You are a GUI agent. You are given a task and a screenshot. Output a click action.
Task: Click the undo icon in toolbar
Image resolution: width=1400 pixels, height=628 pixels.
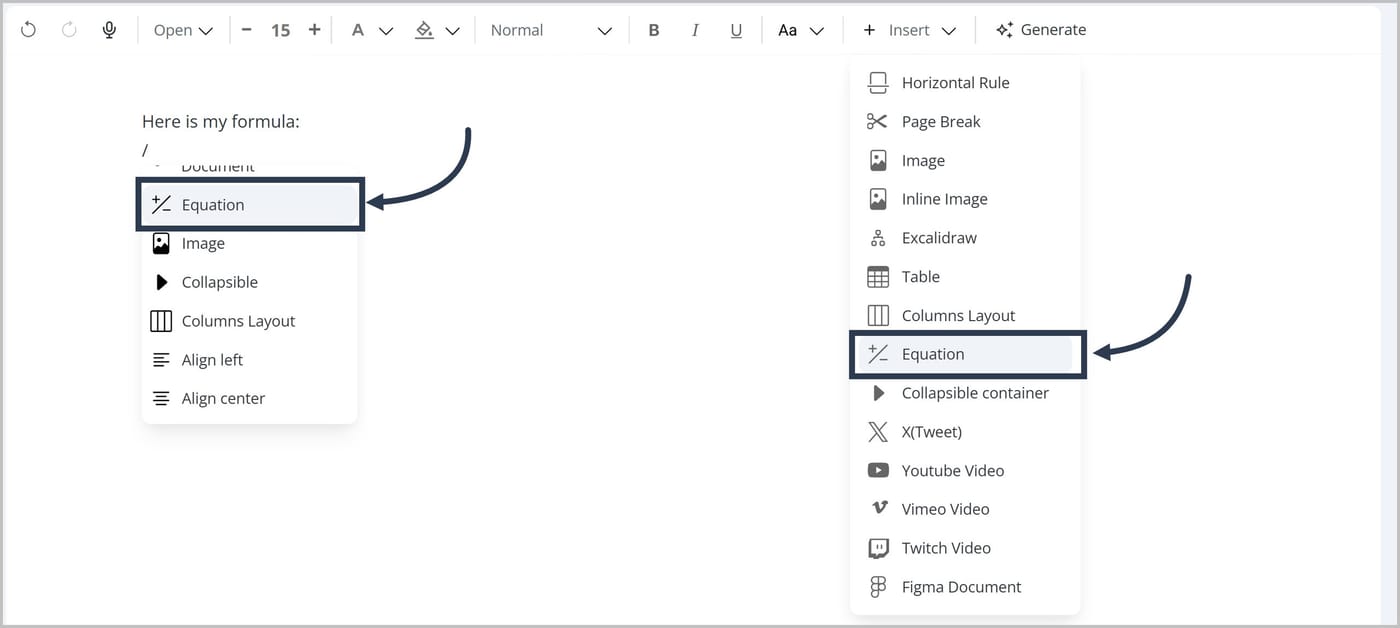(28, 30)
